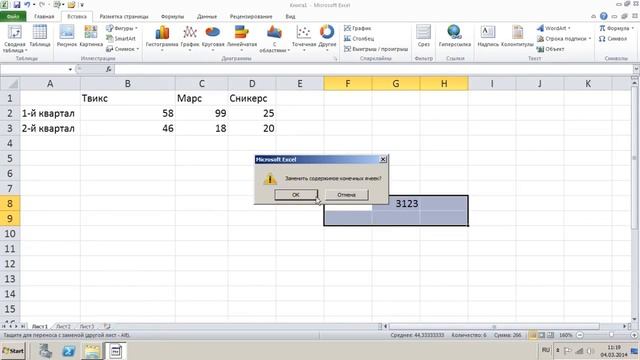Switch to sheet tab Лист2
This screenshot has width=640, height=360.
point(64,327)
